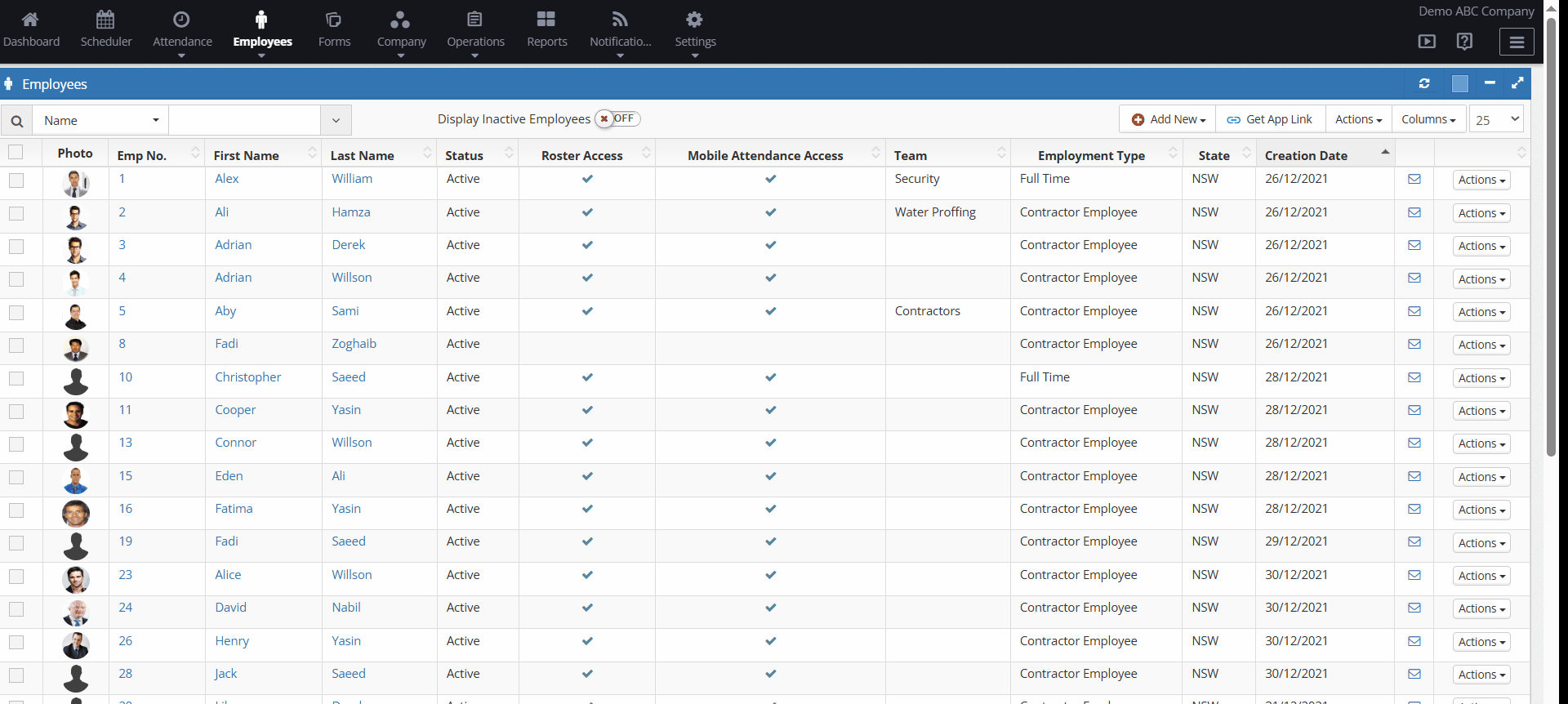Select the checkbox for Ali Hamza row
Image resolution: width=1568 pixels, height=704 pixels.
pos(16,213)
